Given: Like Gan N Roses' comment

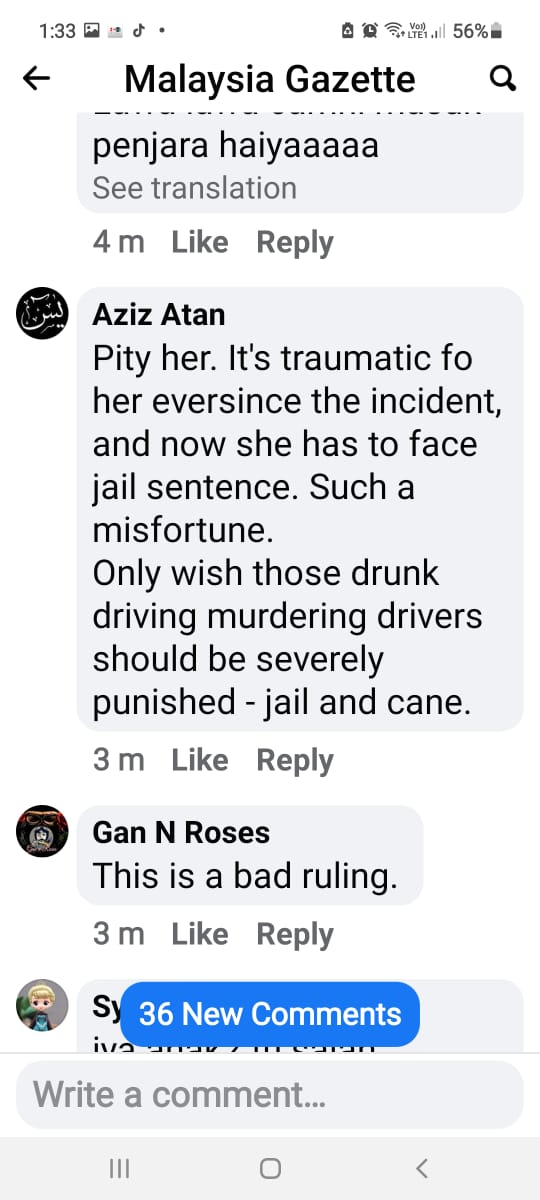Looking at the screenshot, I should [x=199, y=934].
